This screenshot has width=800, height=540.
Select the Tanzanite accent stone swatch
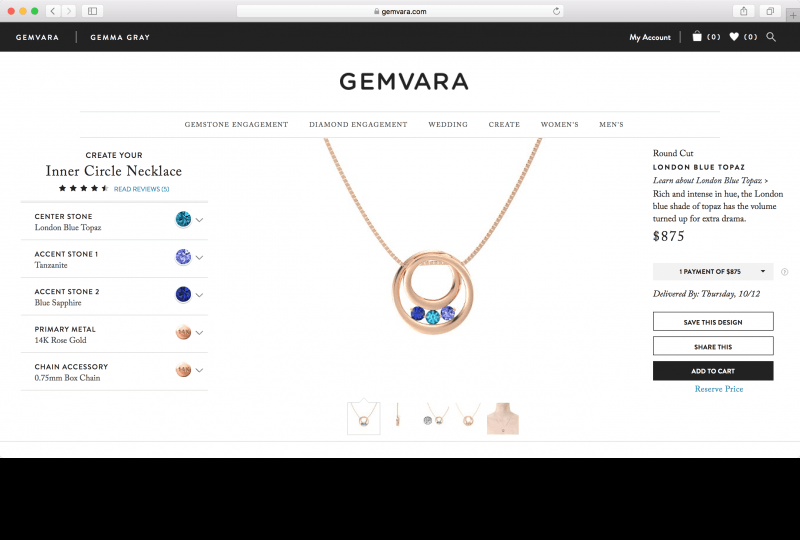183,257
